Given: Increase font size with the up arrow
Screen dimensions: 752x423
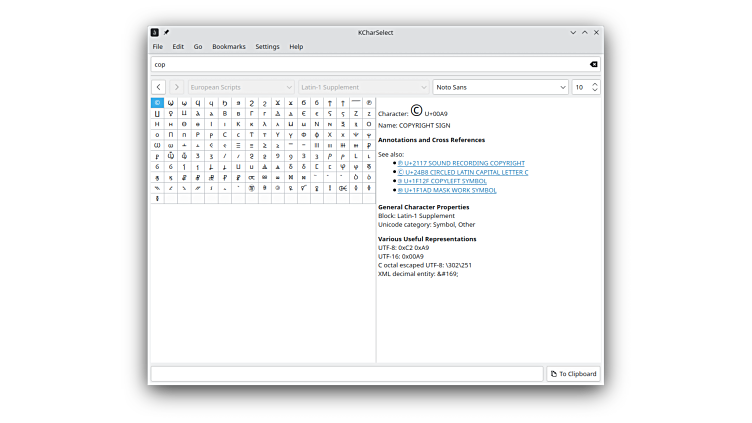Looking at the screenshot, I should [x=596, y=83].
